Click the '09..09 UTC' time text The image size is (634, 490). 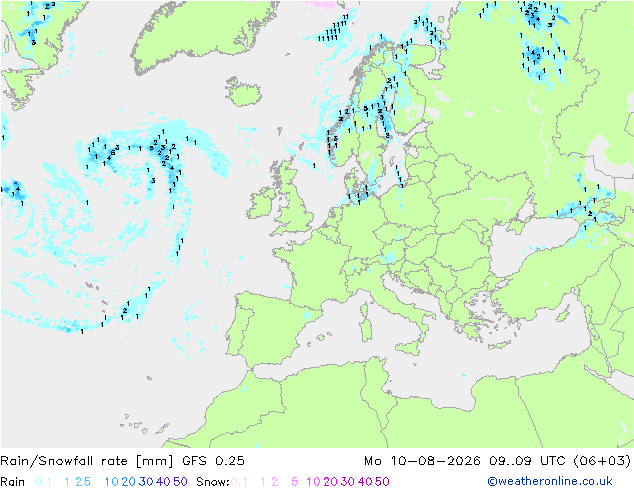coord(527,461)
